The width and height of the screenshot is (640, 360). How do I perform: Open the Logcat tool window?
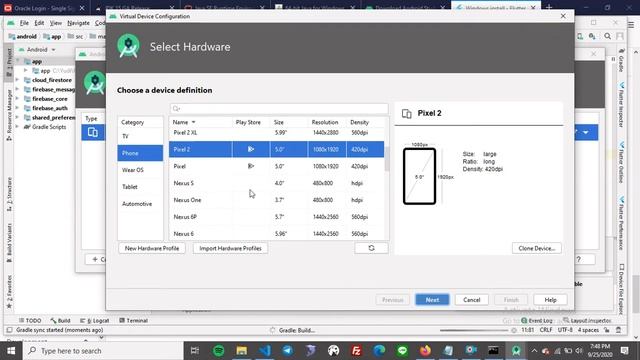point(95,320)
